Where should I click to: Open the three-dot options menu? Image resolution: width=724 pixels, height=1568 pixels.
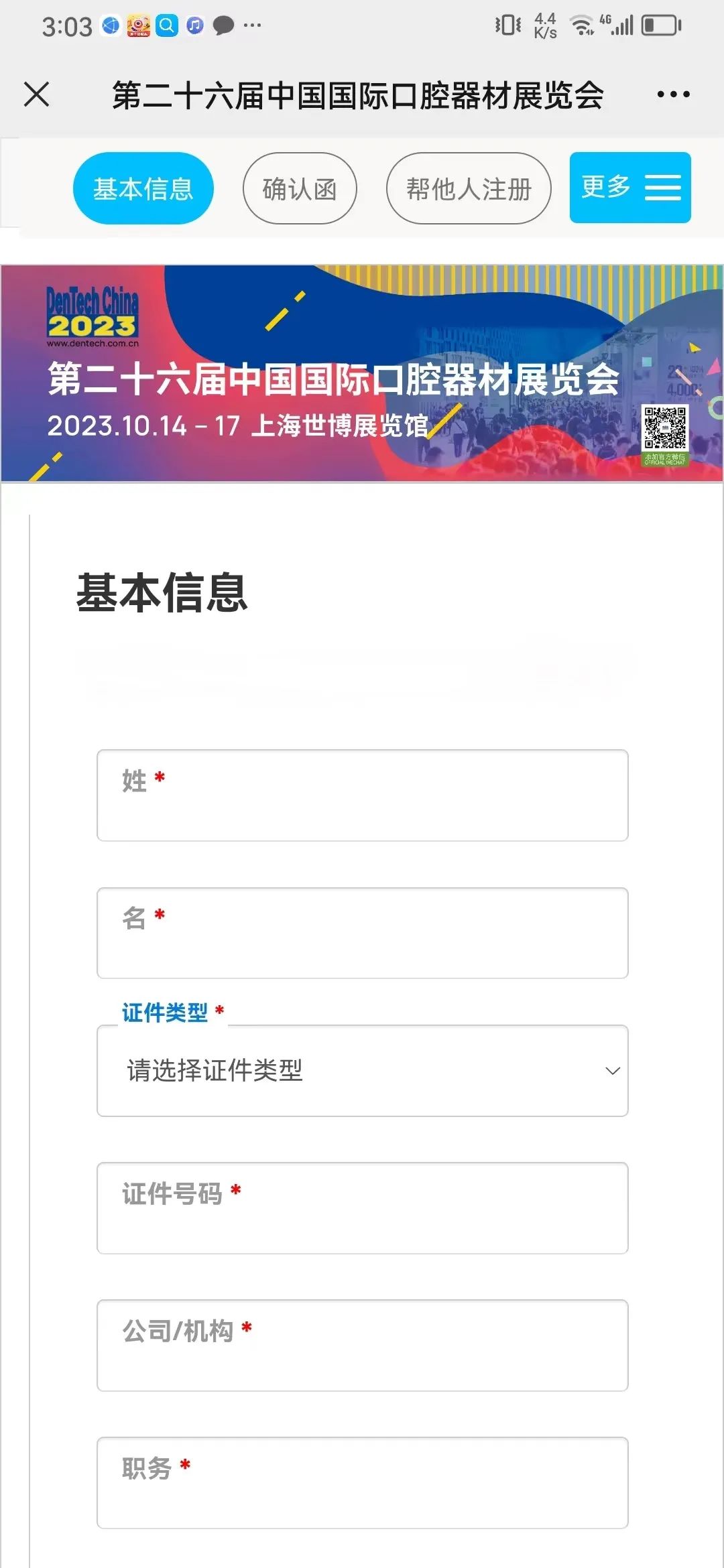click(x=673, y=94)
